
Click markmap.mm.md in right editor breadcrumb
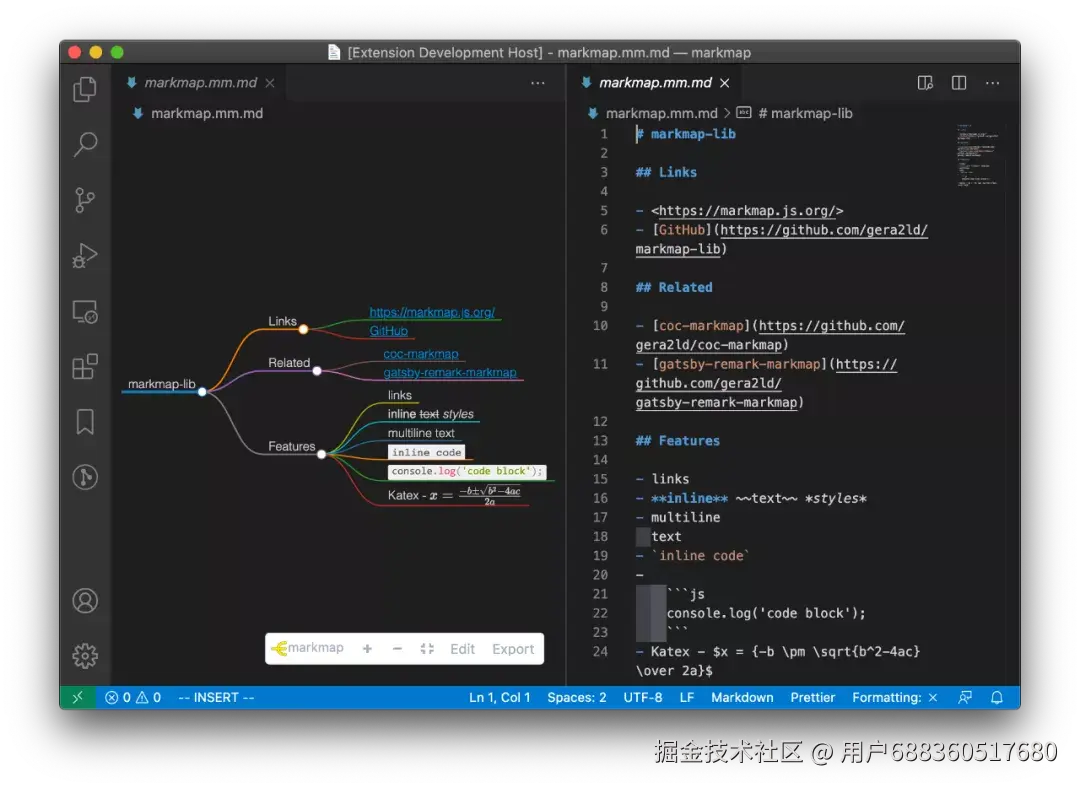click(x=661, y=113)
